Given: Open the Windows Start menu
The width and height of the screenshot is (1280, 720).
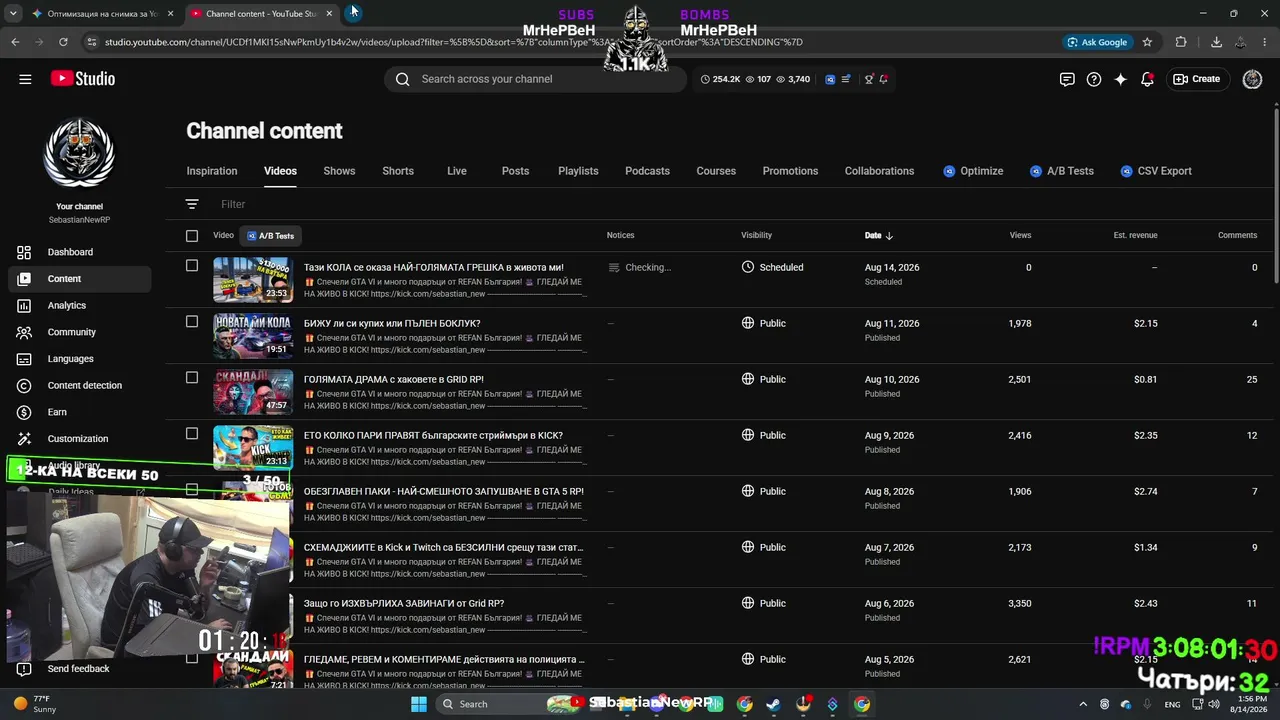Looking at the screenshot, I should point(419,704).
